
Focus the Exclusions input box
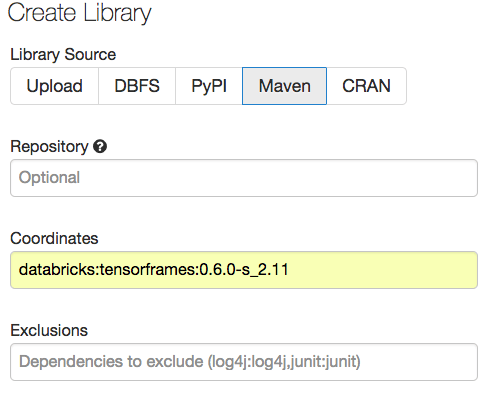[244, 362]
